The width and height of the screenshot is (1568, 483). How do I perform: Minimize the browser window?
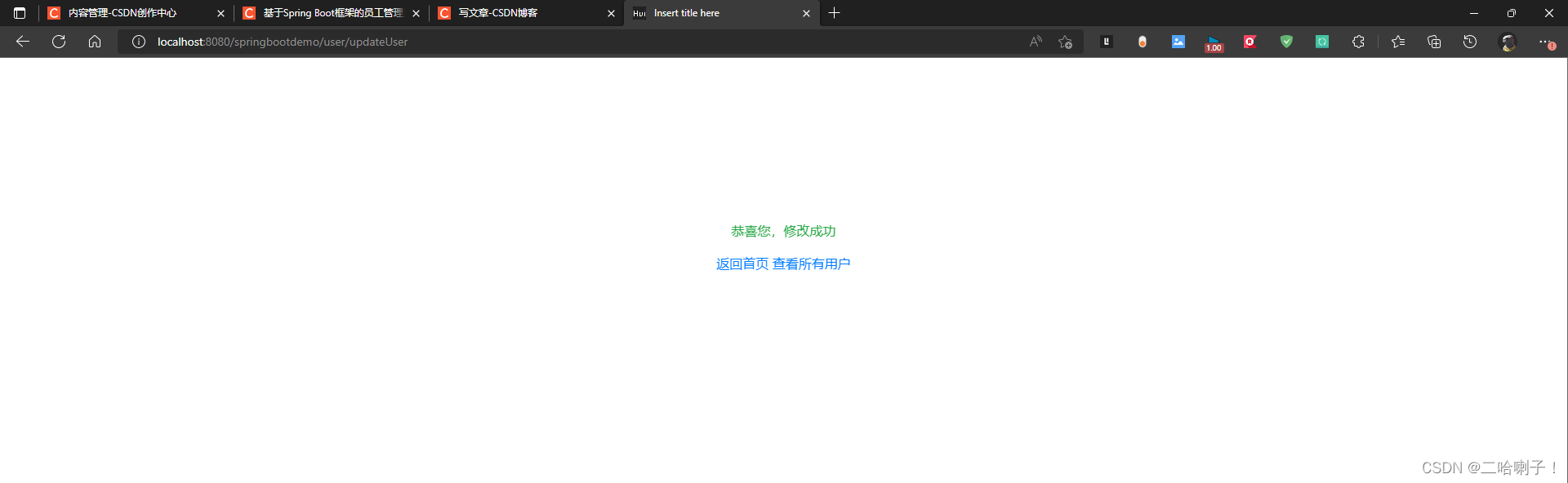(1474, 13)
